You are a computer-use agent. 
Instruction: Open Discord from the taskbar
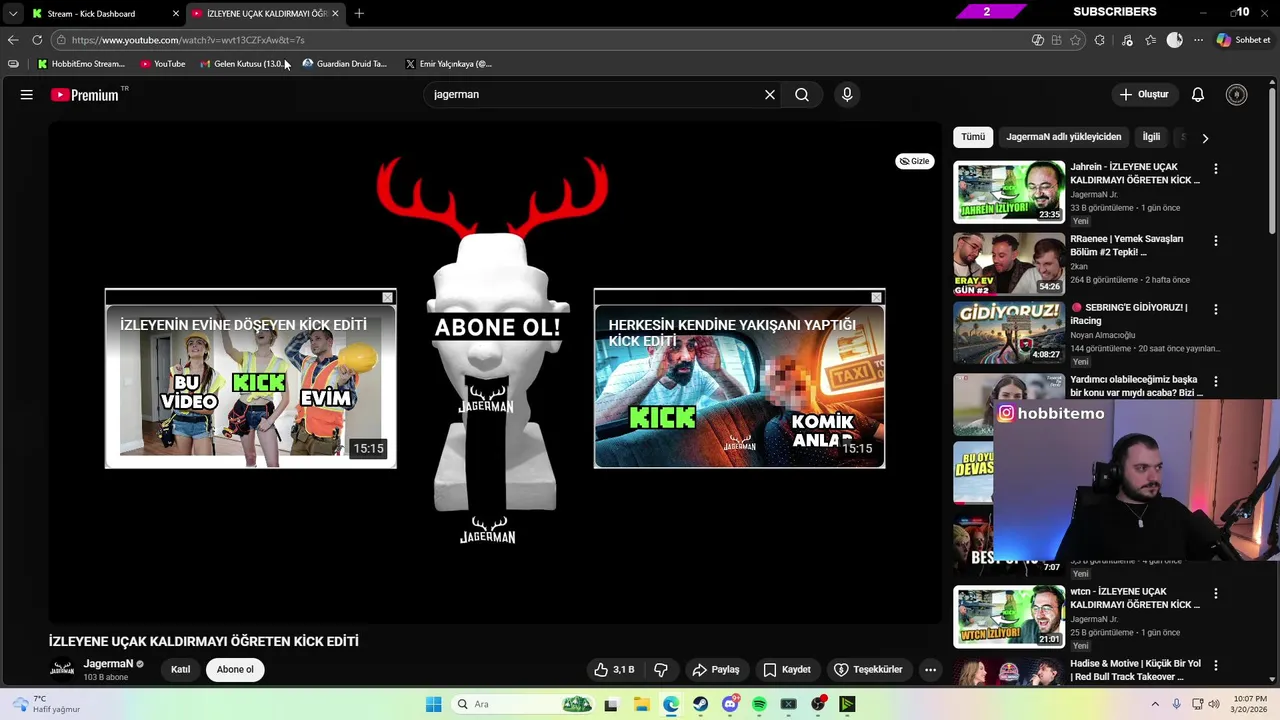pos(730,704)
